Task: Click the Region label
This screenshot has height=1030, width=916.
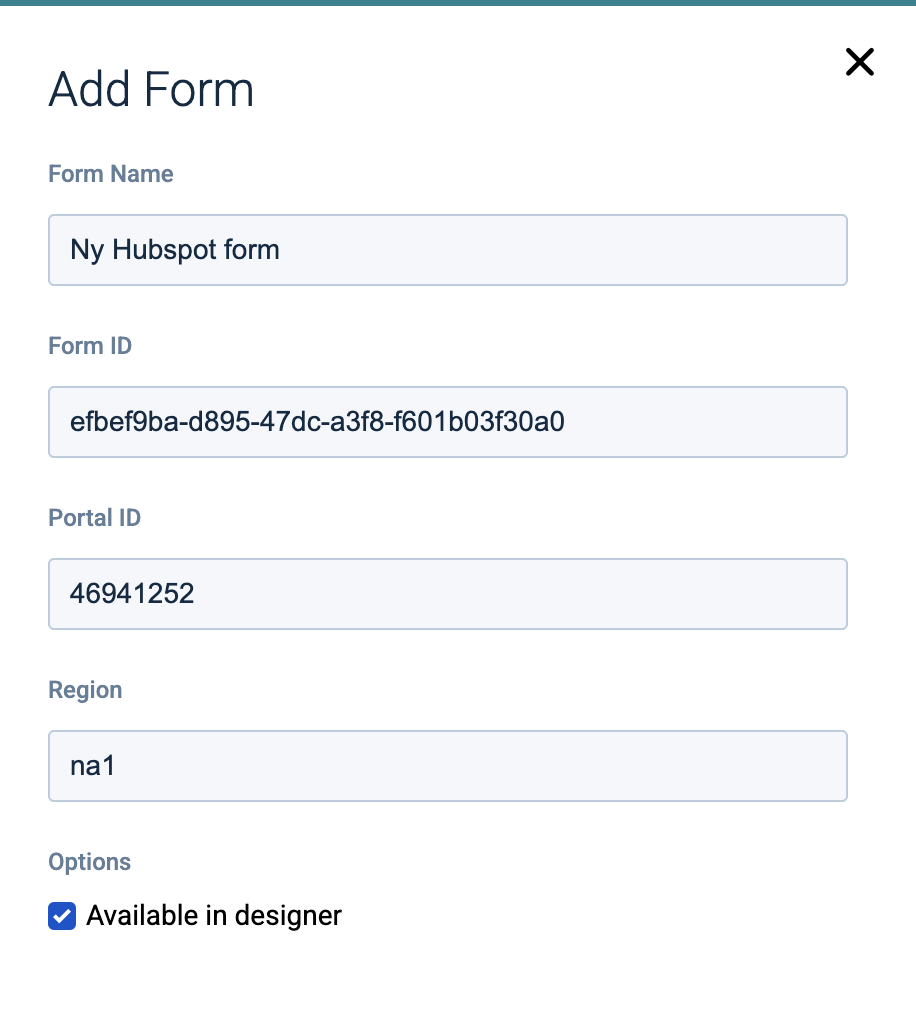Action: pyautogui.click(x=85, y=690)
